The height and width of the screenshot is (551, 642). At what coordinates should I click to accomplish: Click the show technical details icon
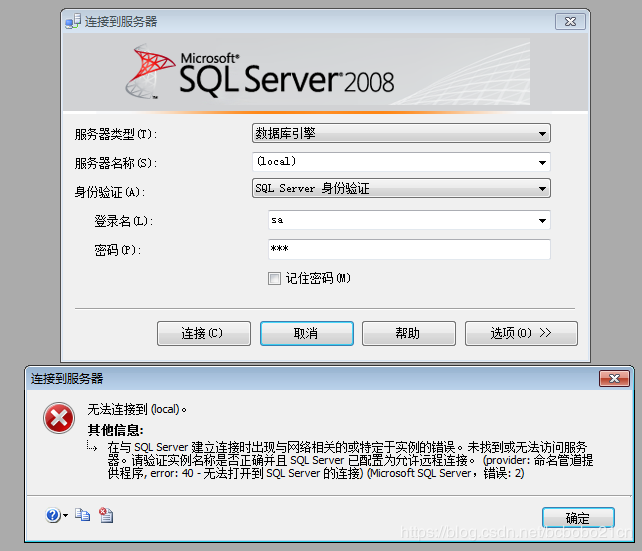(106, 515)
